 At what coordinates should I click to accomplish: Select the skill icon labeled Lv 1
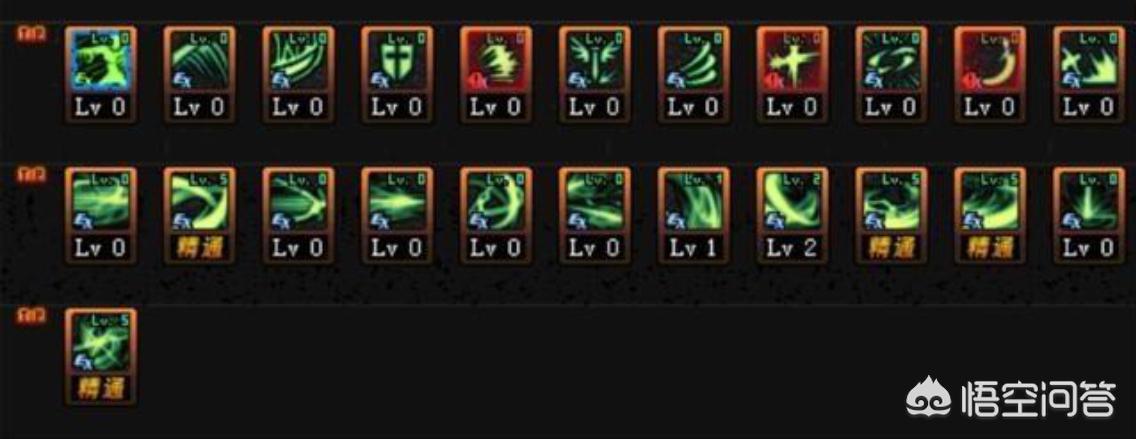[693, 201]
